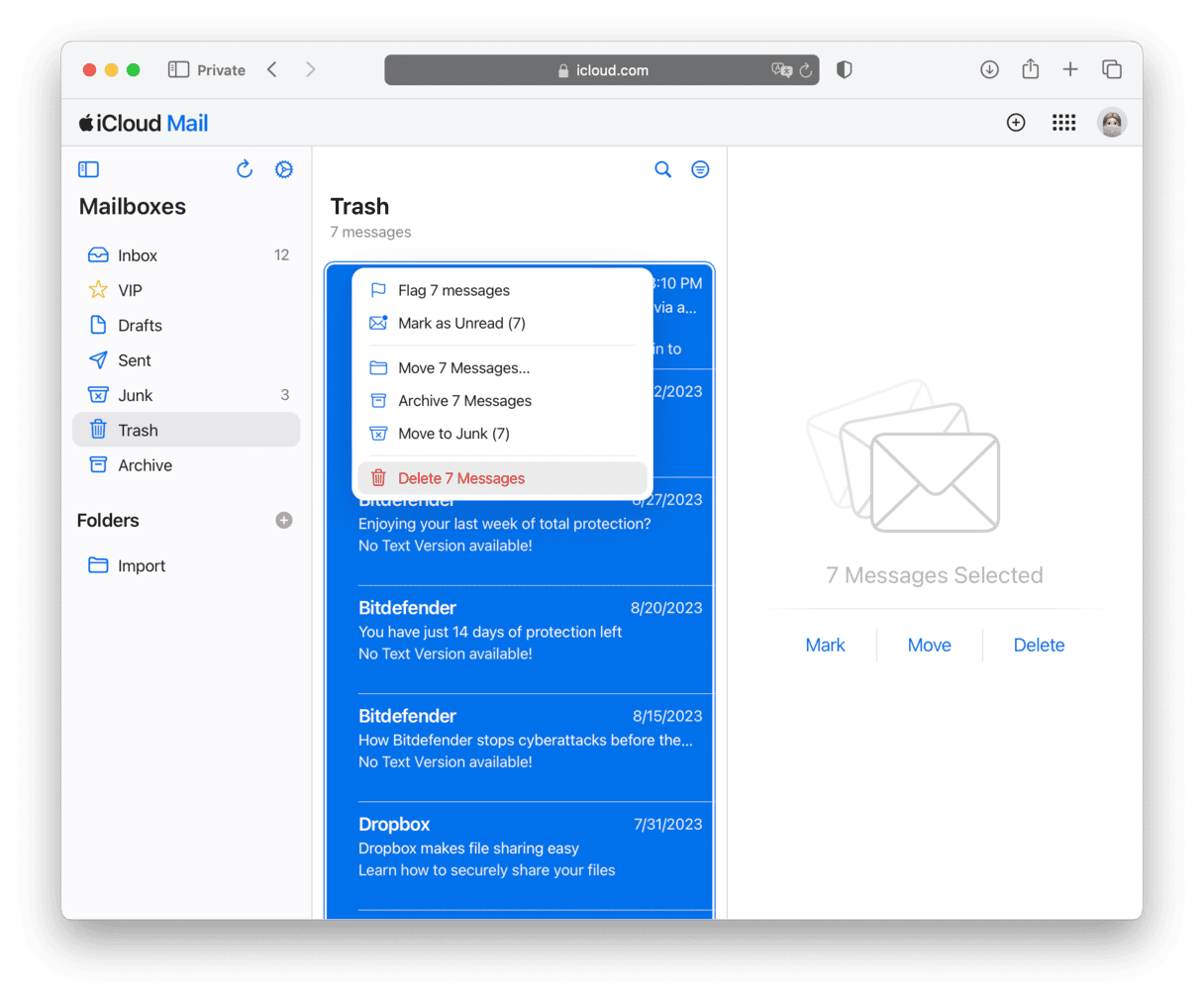Choose Flag 7 messages

tap(502, 290)
